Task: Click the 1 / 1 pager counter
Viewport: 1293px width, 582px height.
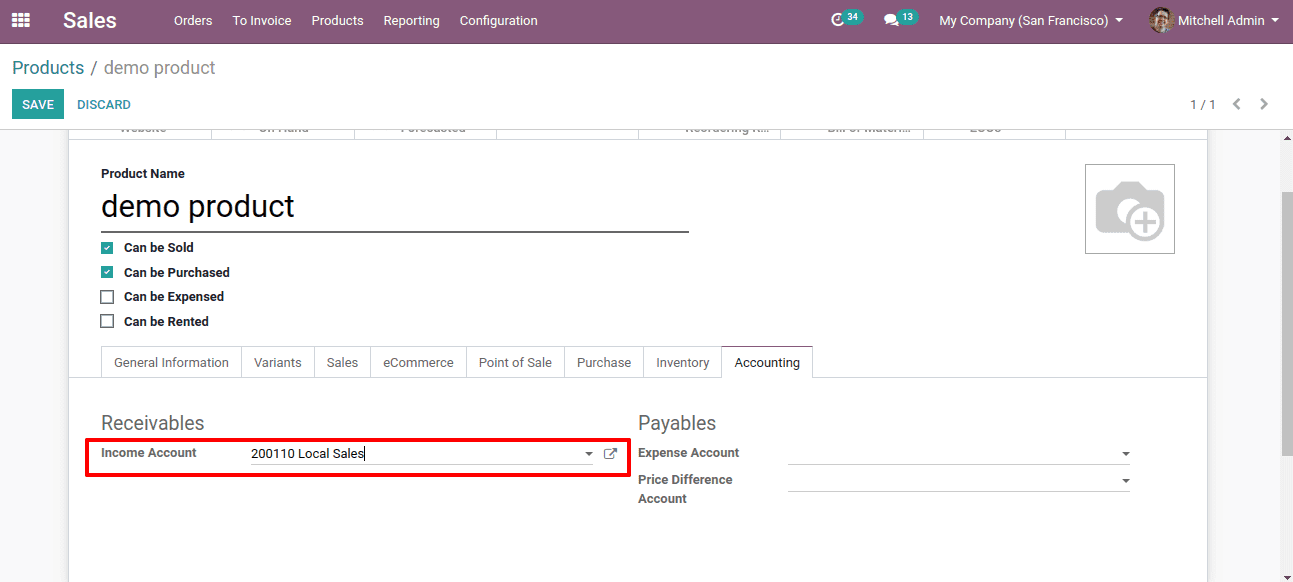Action: coord(1203,104)
